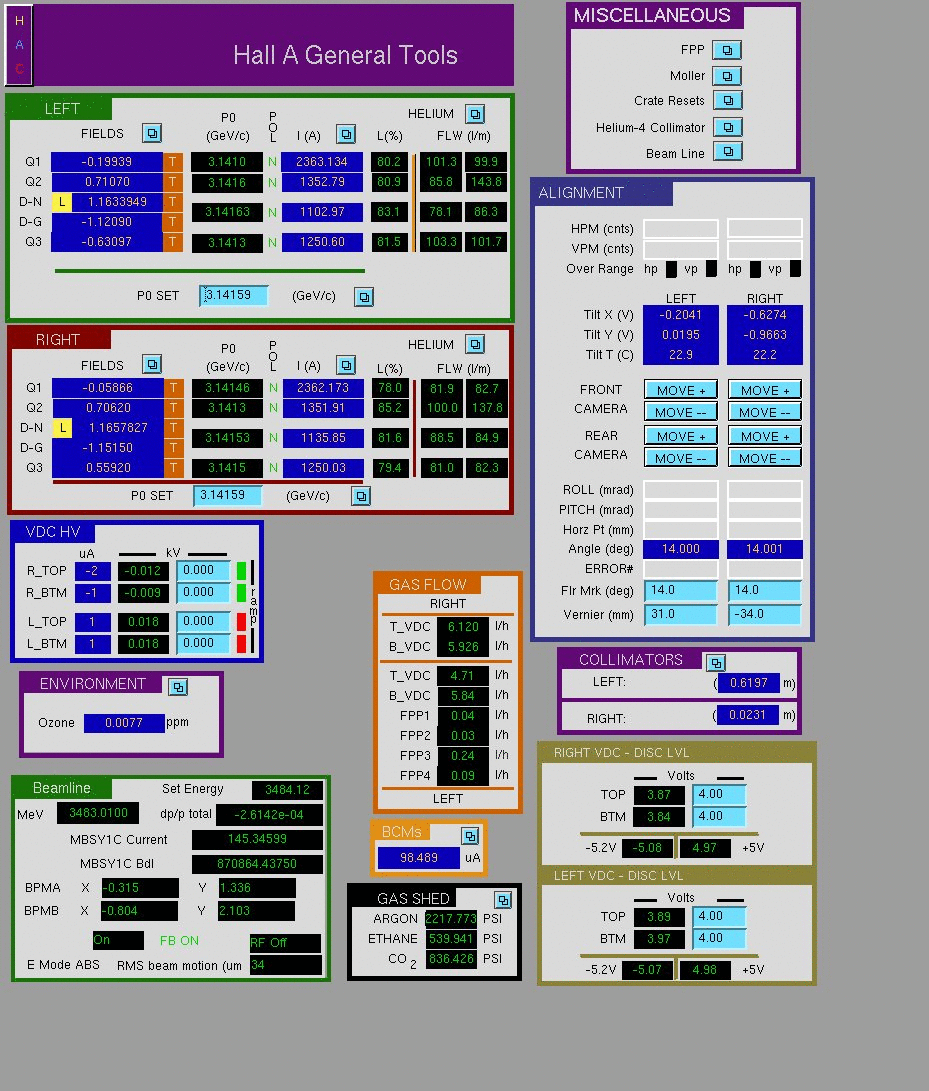Click L_TOP red HV status indicator

tap(241, 622)
